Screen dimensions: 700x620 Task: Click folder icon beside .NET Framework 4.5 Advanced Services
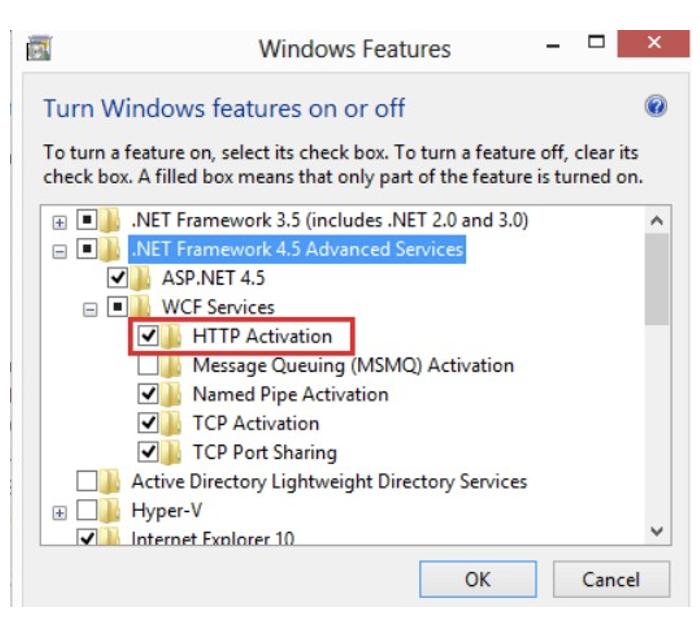tap(110, 249)
